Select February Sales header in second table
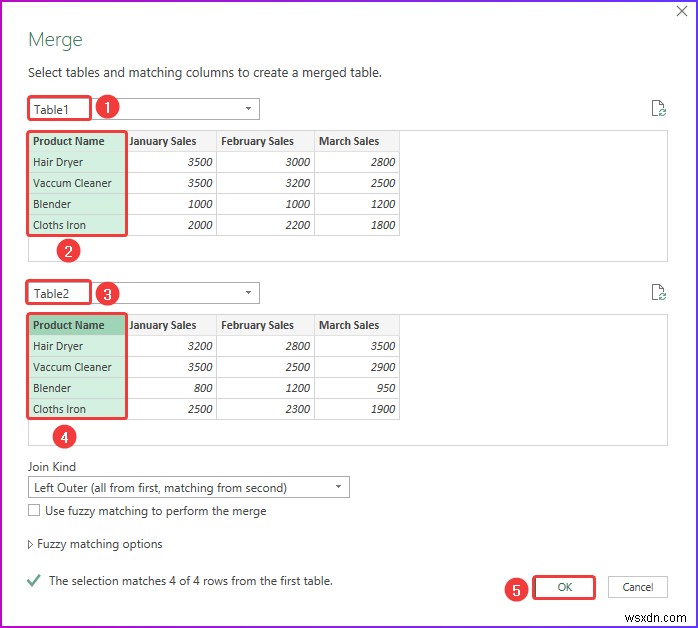 coord(257,325)
